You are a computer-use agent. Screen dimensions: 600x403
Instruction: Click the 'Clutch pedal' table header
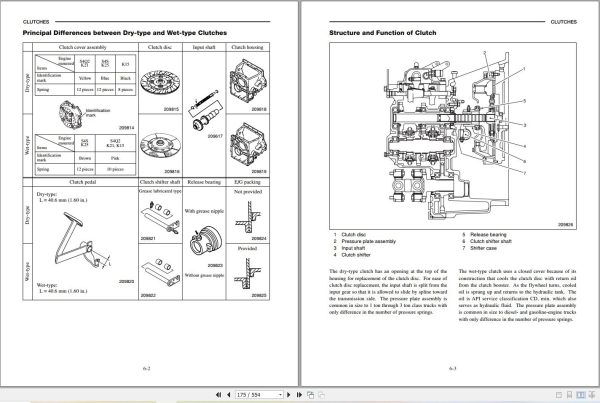(x=83, y=182)
